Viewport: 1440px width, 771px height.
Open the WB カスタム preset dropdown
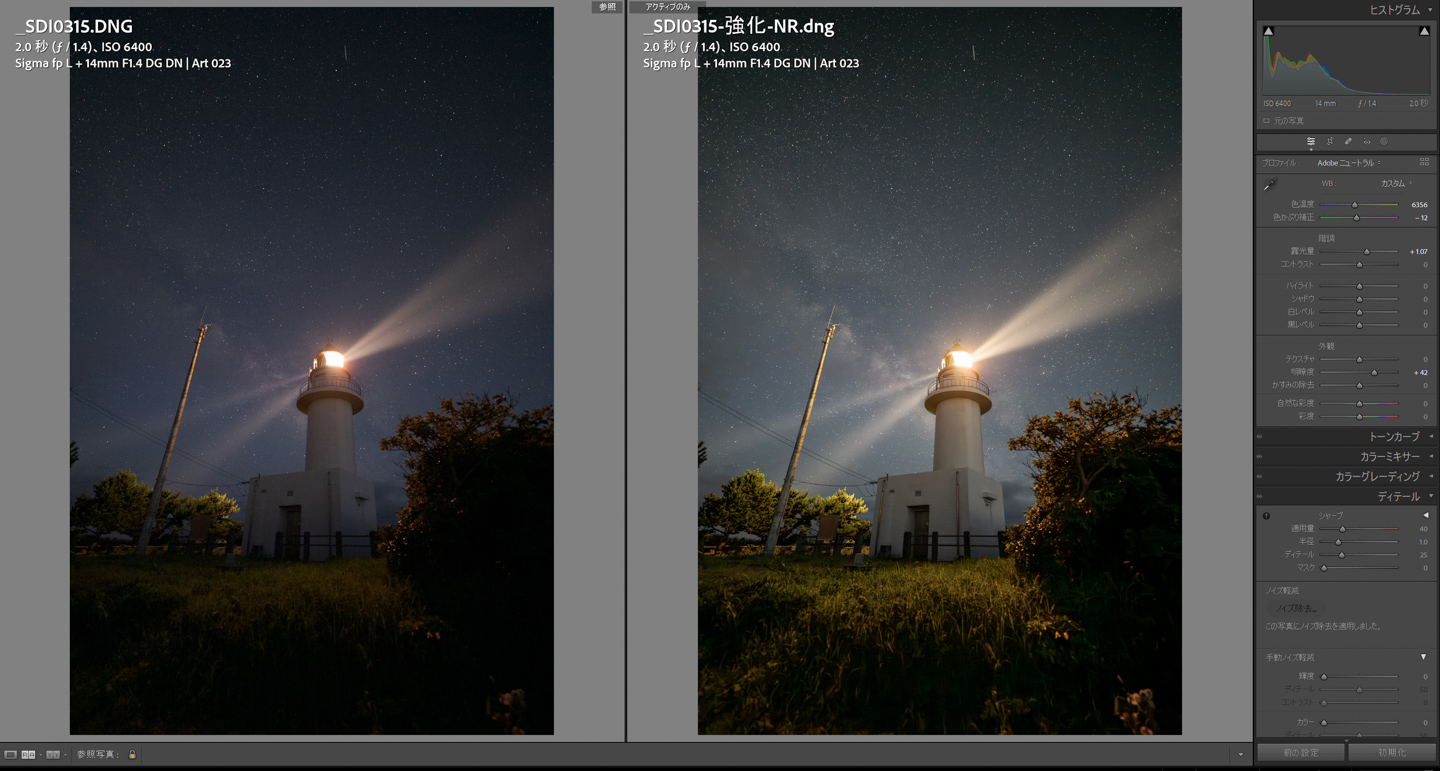pyautogui.click(x=1396, y=184)
